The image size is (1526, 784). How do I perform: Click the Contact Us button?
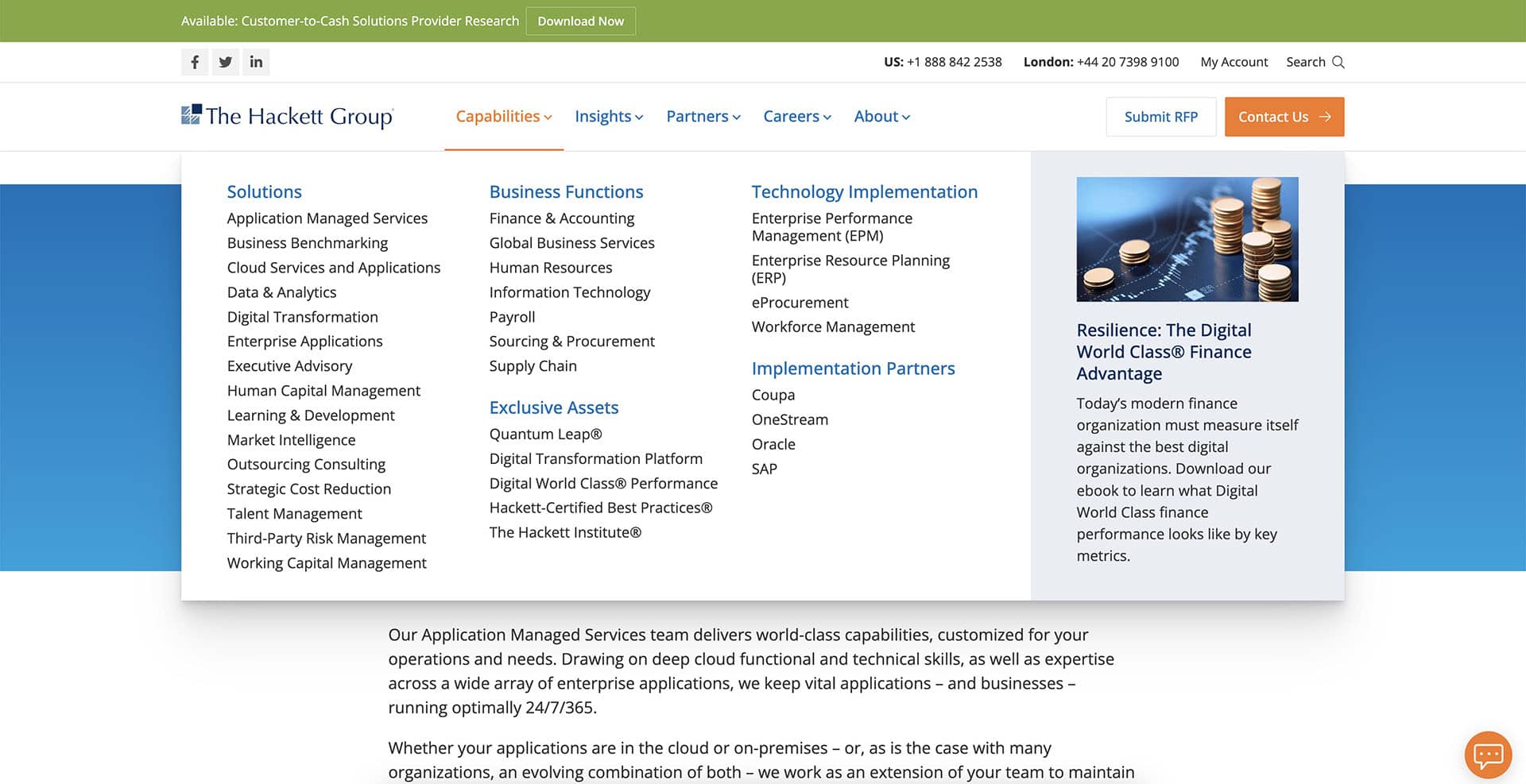tap(1284, 117)
